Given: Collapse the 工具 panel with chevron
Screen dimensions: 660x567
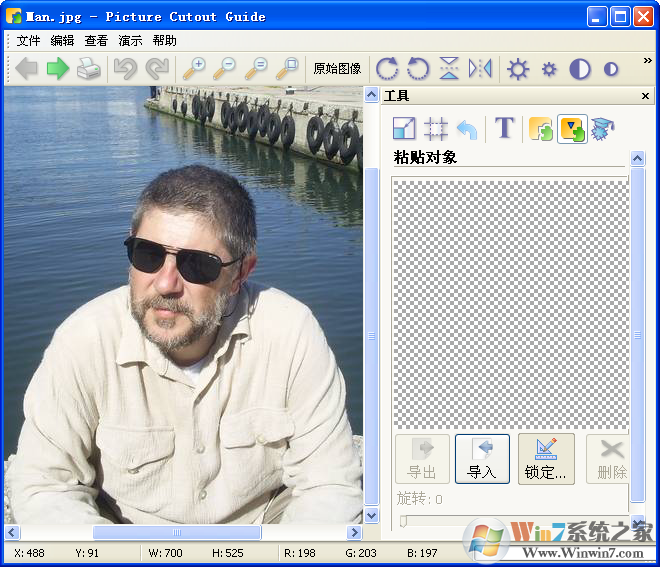Looking at the screenshot, I should pyautogui.click(x=372, y=96).
